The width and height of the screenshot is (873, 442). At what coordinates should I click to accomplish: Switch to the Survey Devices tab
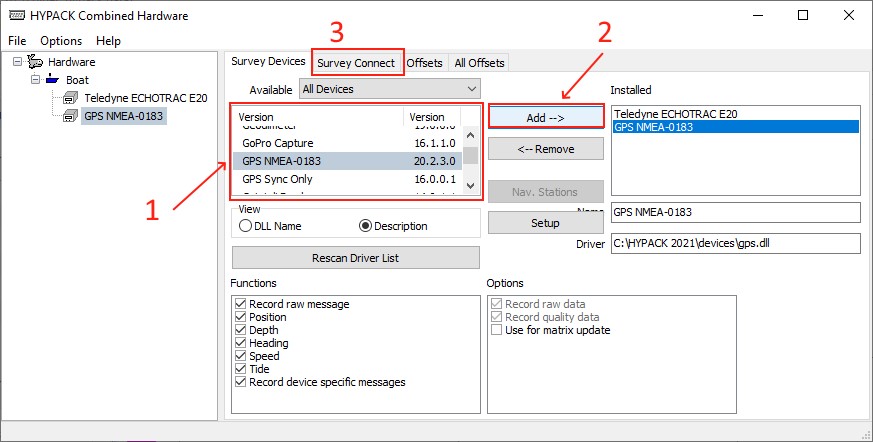tap(268, 61)
